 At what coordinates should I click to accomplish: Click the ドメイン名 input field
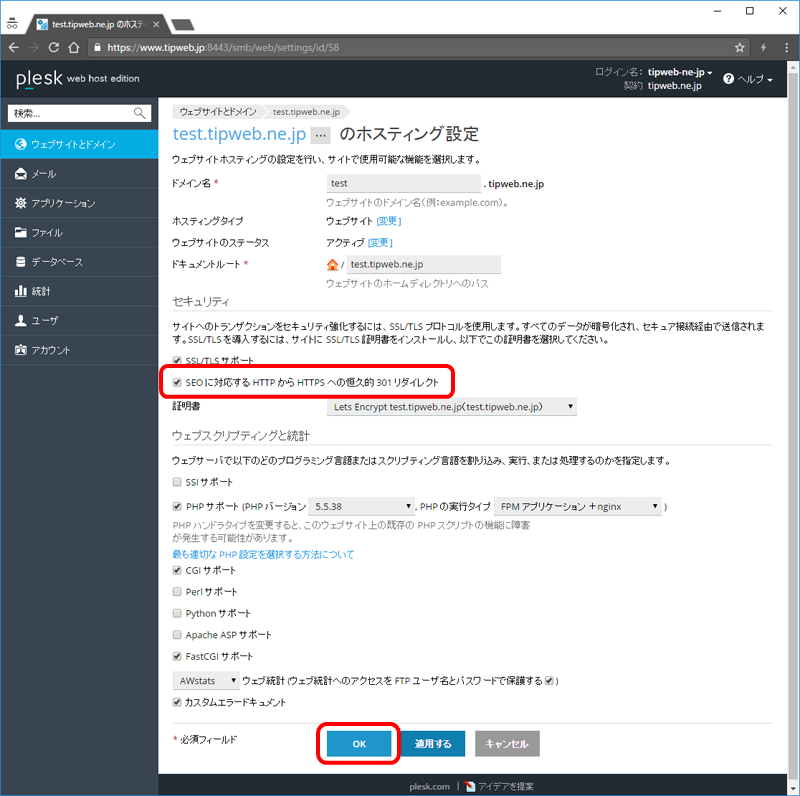(x=403, y=183)
